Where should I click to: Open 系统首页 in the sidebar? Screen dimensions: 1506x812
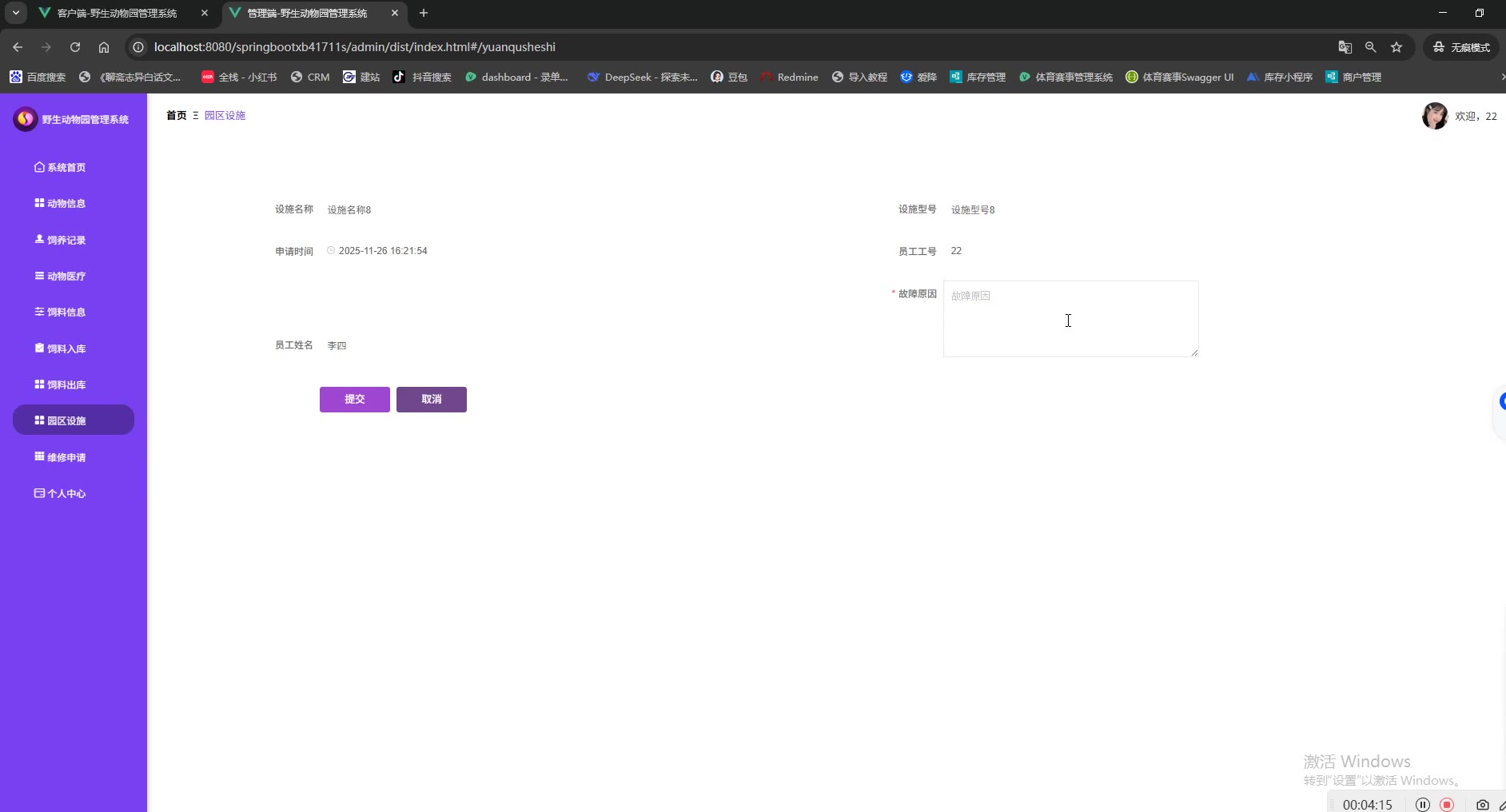(61, 168)
